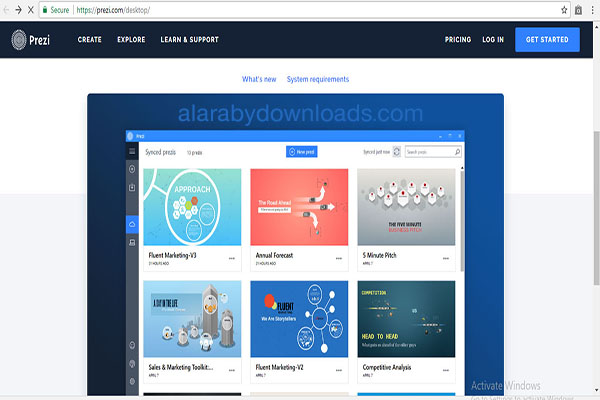Click the sync refresh icon
This screenshot has width=600, height=400.
click(x=397, y=152)
